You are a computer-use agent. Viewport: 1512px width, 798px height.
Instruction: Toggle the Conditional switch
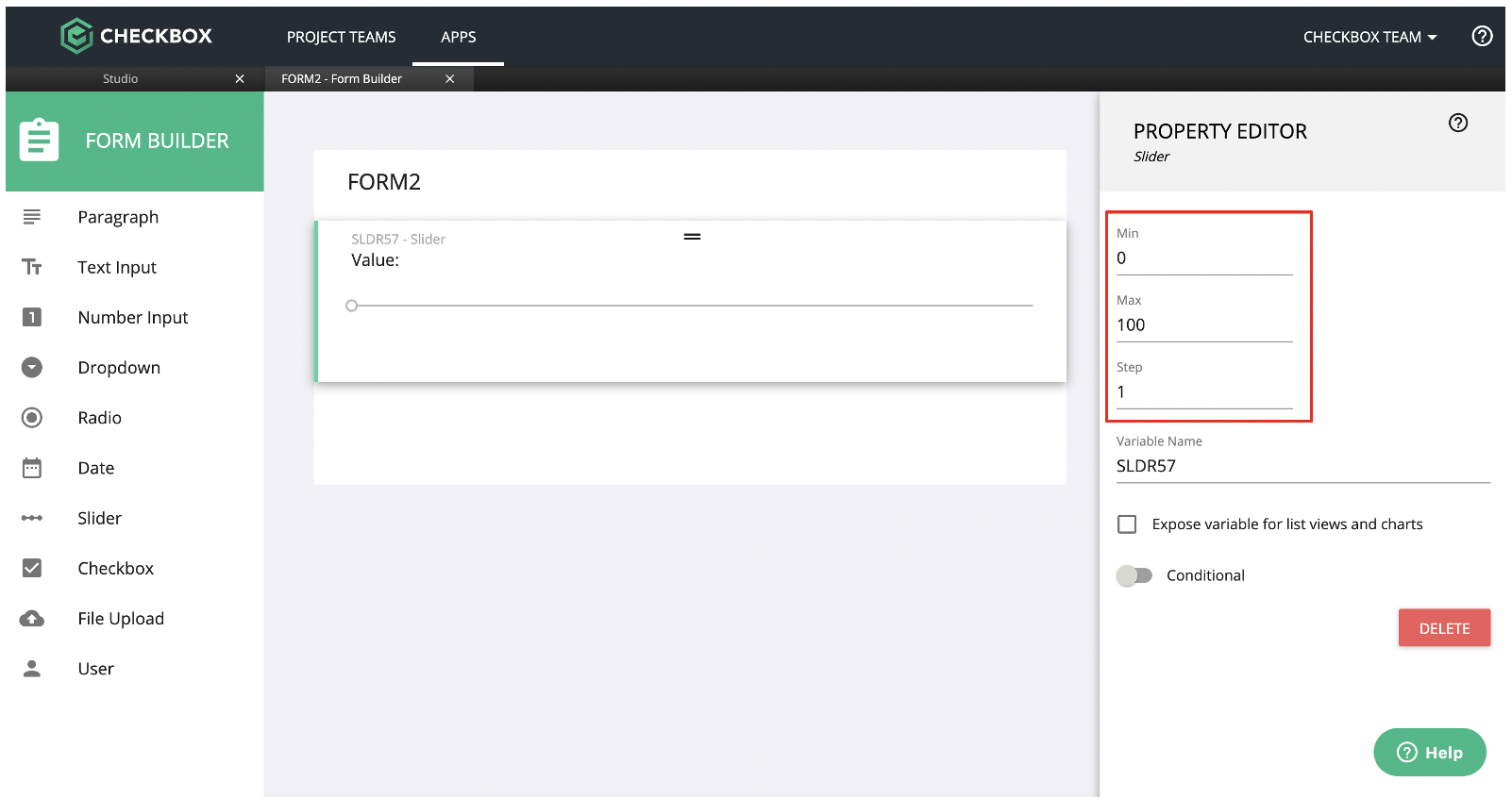point(1134,575)
